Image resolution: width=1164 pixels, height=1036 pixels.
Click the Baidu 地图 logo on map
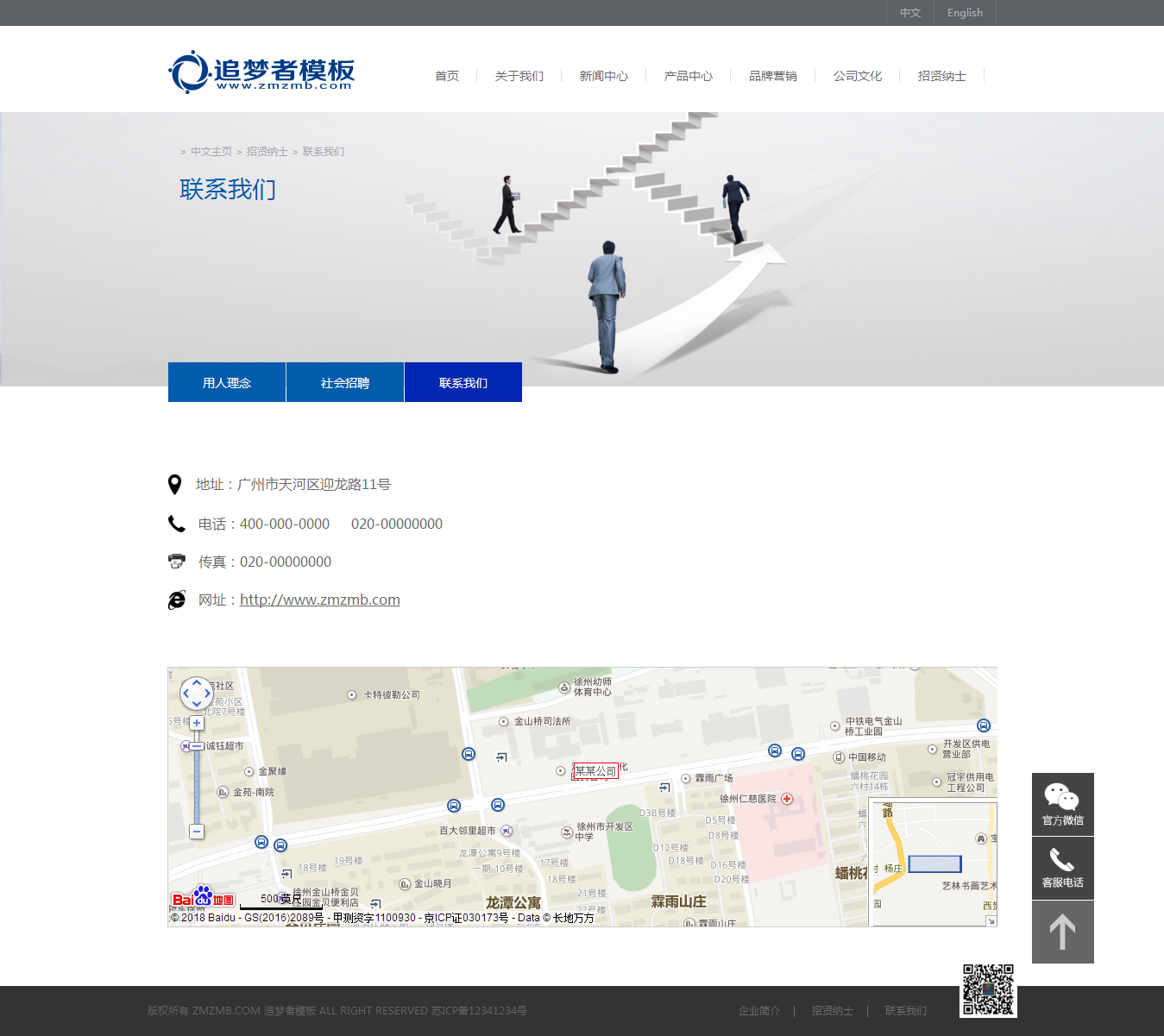pos(203,898)
